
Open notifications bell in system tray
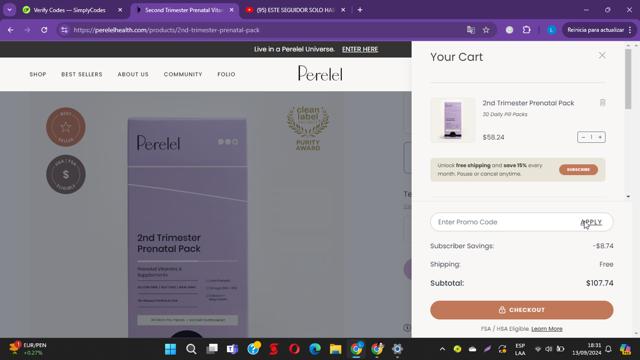click(x=608, y=349)
